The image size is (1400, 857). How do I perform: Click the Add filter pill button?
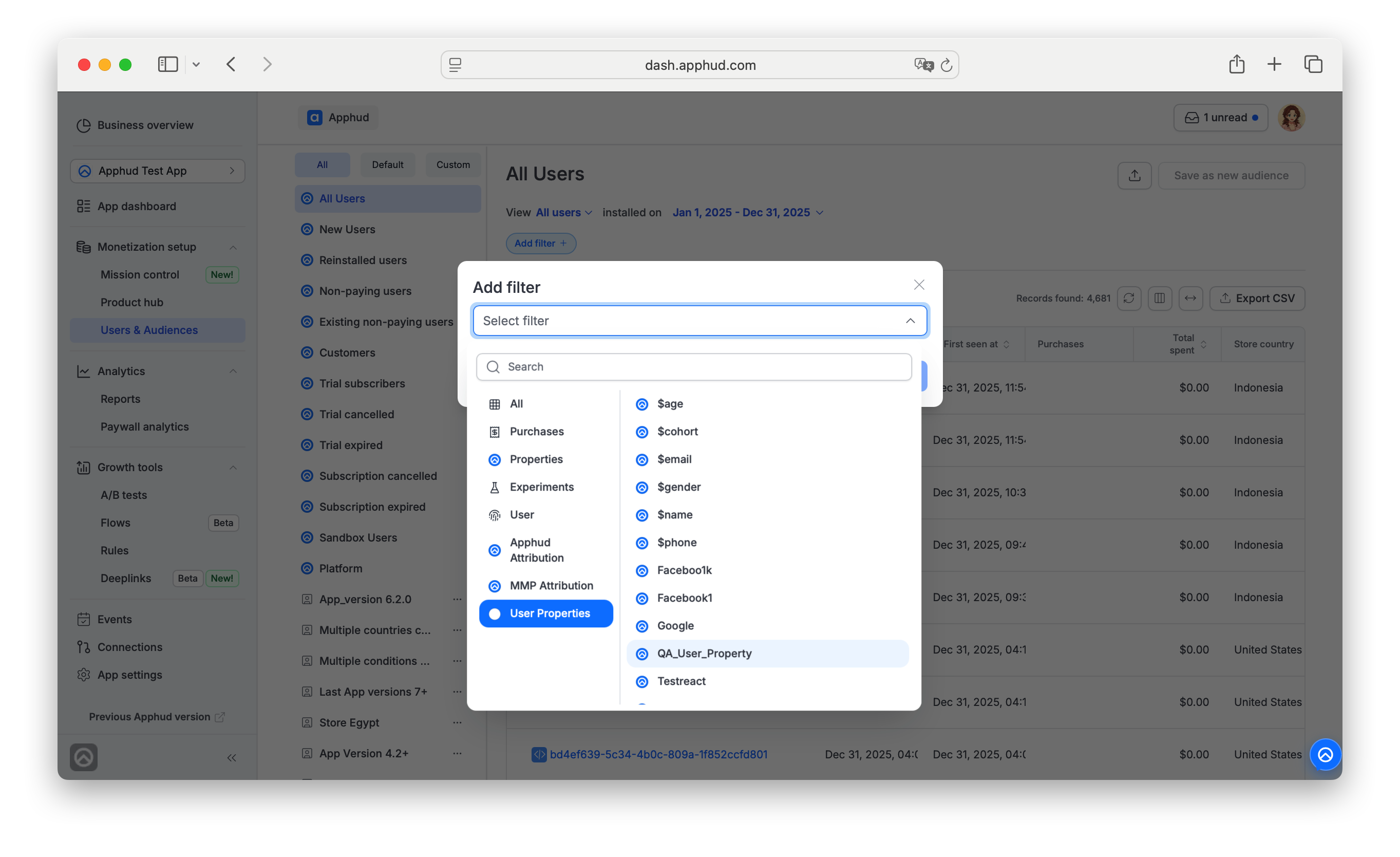(x=540, y=243)
